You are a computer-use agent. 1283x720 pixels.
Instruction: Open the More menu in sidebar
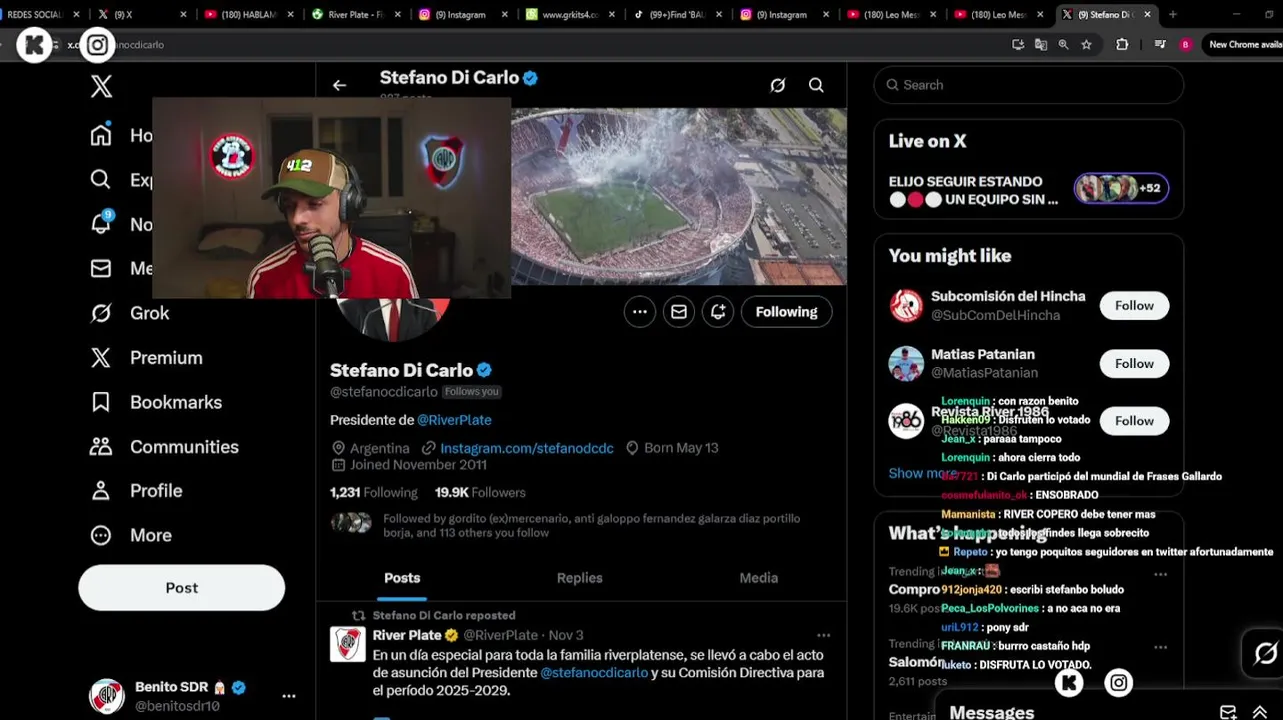pyautogui.click(x=131, y=535)
